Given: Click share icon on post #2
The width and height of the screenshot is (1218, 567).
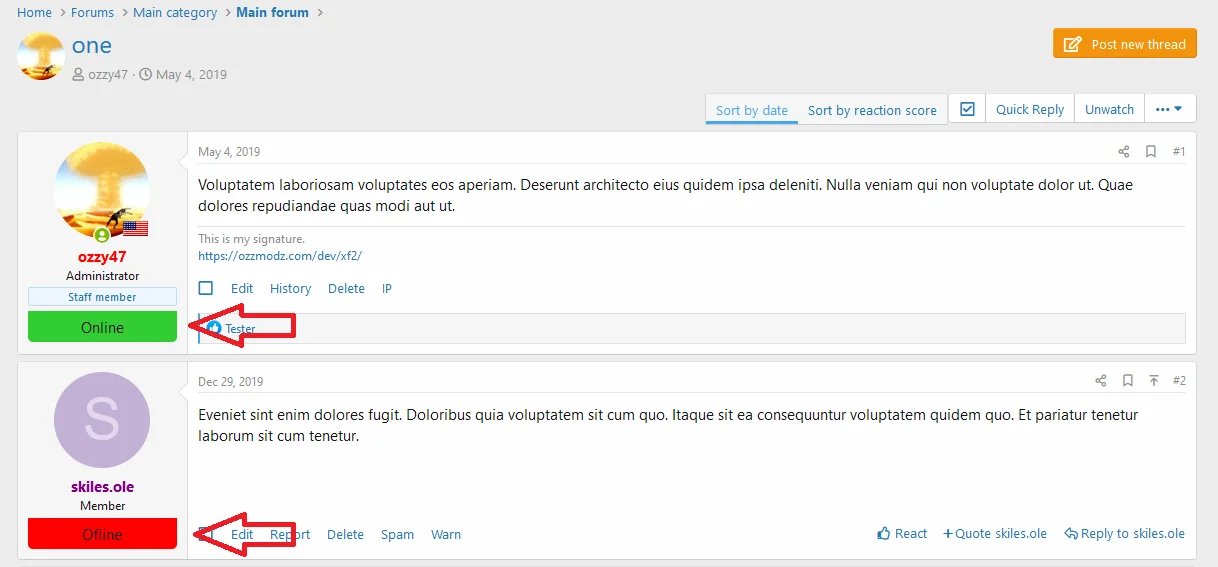Looking at the screenshot, I should point(1100,381).
